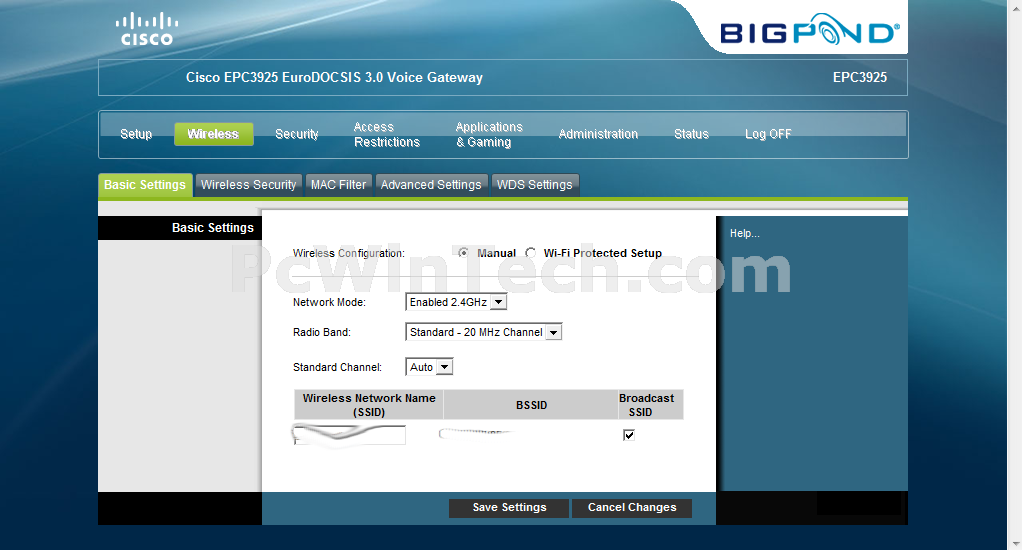Click the Cancel Changes button
1022x550 pixels.
tap(632, 508)
